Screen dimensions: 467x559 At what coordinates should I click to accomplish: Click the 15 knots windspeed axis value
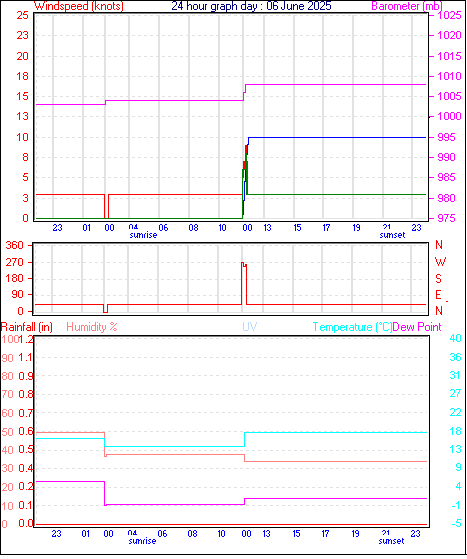click(22, 96)
